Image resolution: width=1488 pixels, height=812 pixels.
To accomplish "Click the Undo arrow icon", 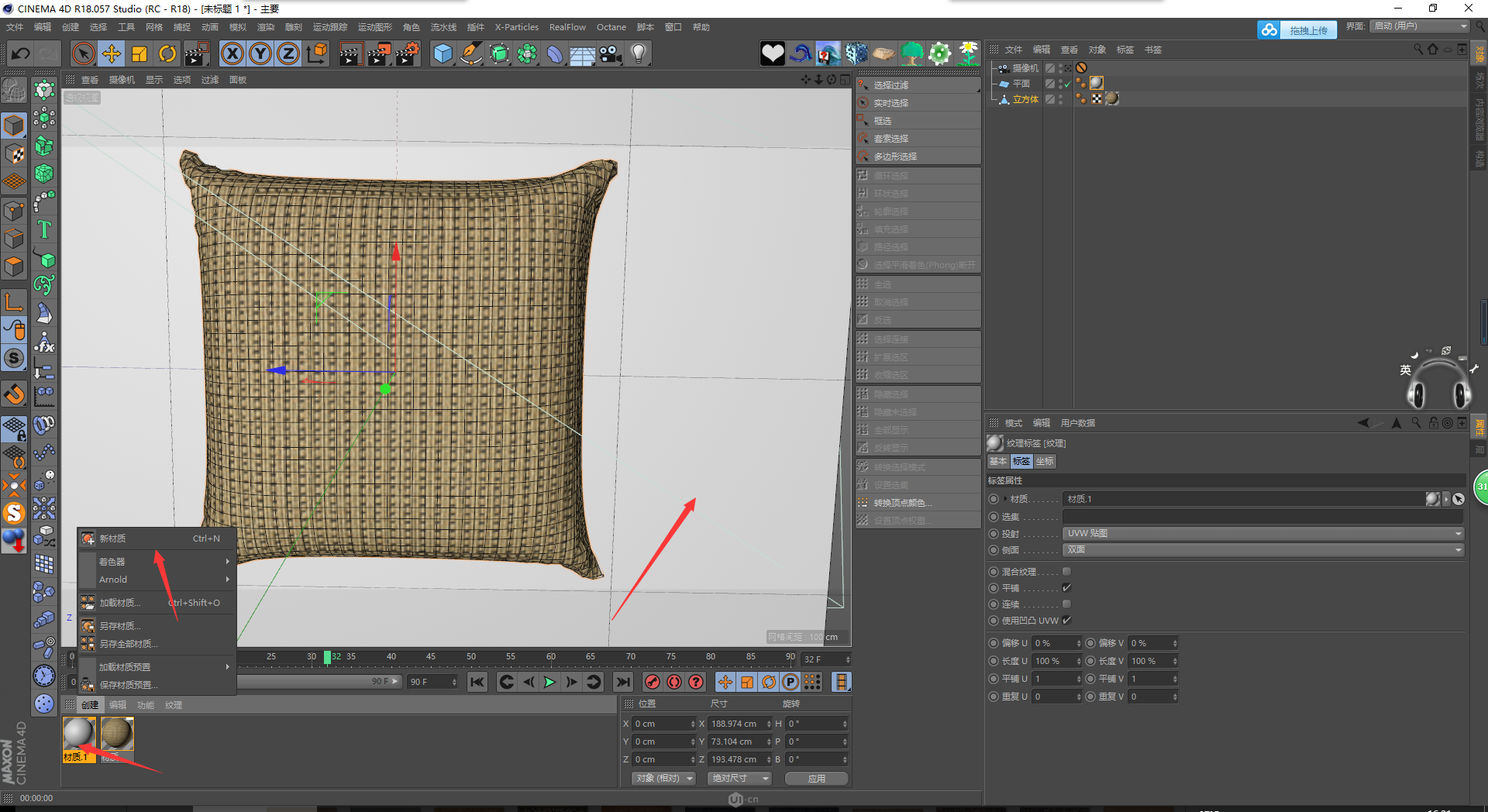I will coord(21,54).
